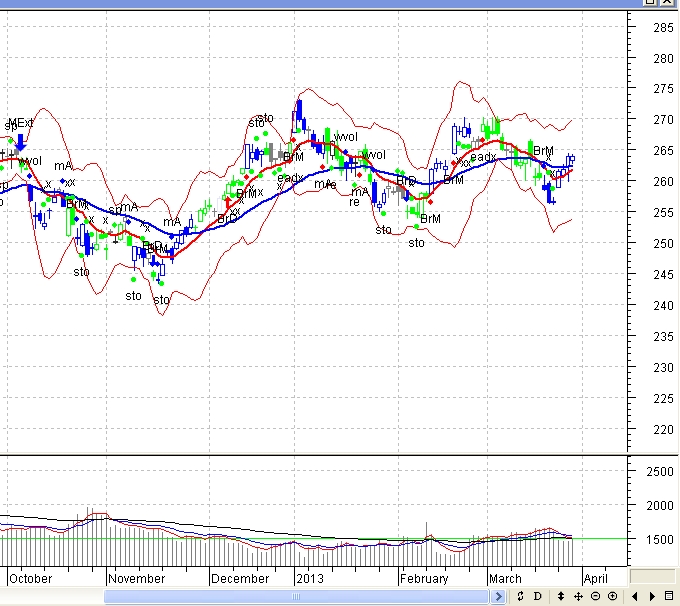Zoom in with the plus icon
Viewport: 680px width, 606px height.
point(612,597)
